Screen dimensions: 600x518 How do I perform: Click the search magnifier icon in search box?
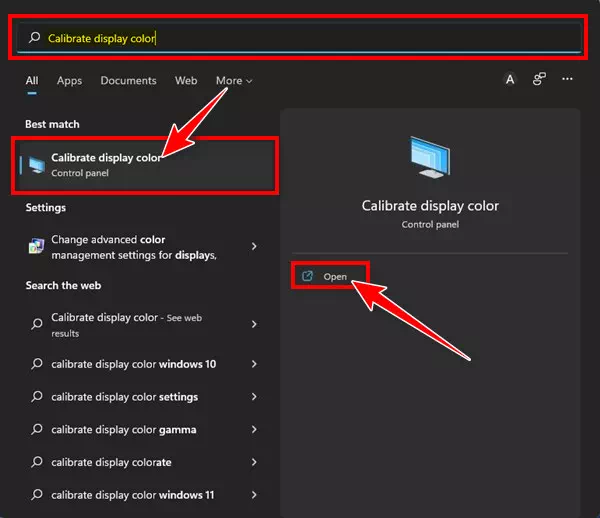[x=34, y=37]
